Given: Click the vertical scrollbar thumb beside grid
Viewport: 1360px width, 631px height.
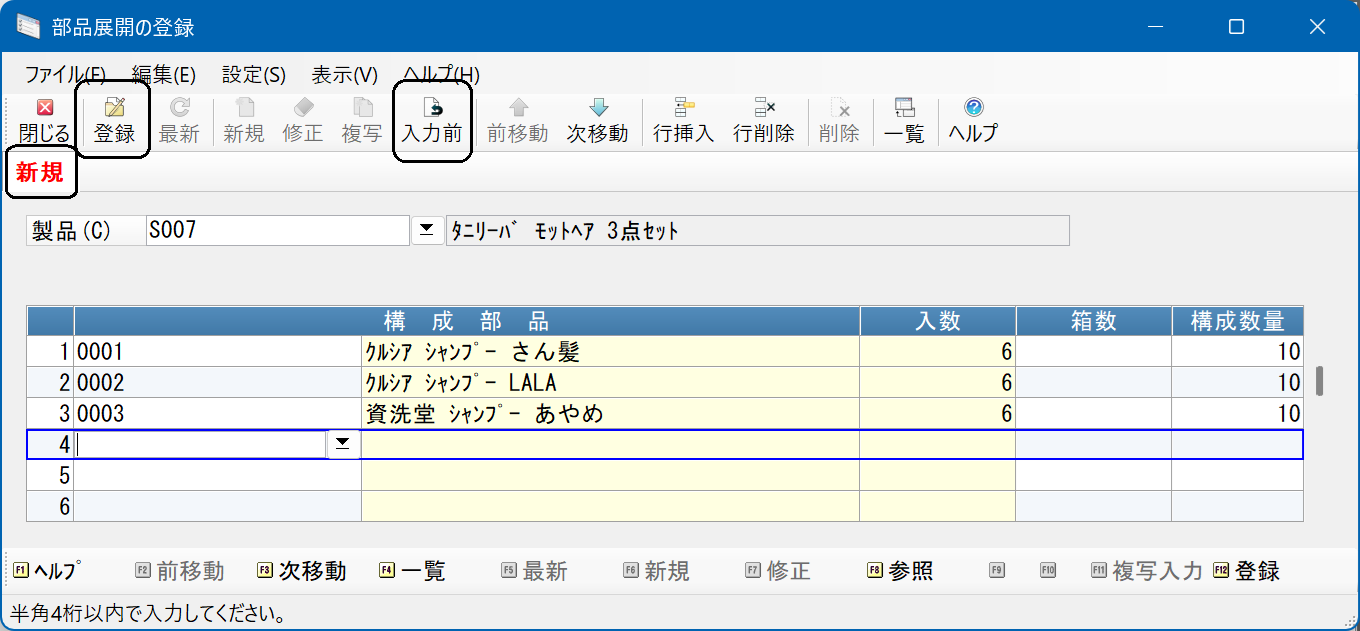Looking at the screenshot, I should (x=1320, y=381).
